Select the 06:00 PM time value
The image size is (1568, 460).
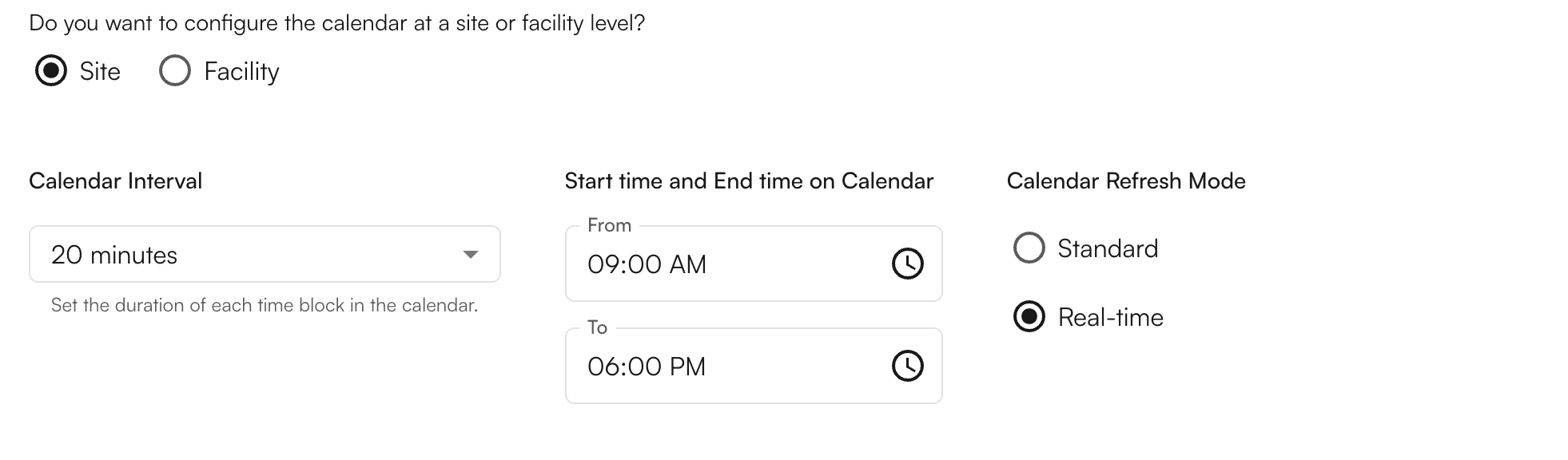click(647, 367)
